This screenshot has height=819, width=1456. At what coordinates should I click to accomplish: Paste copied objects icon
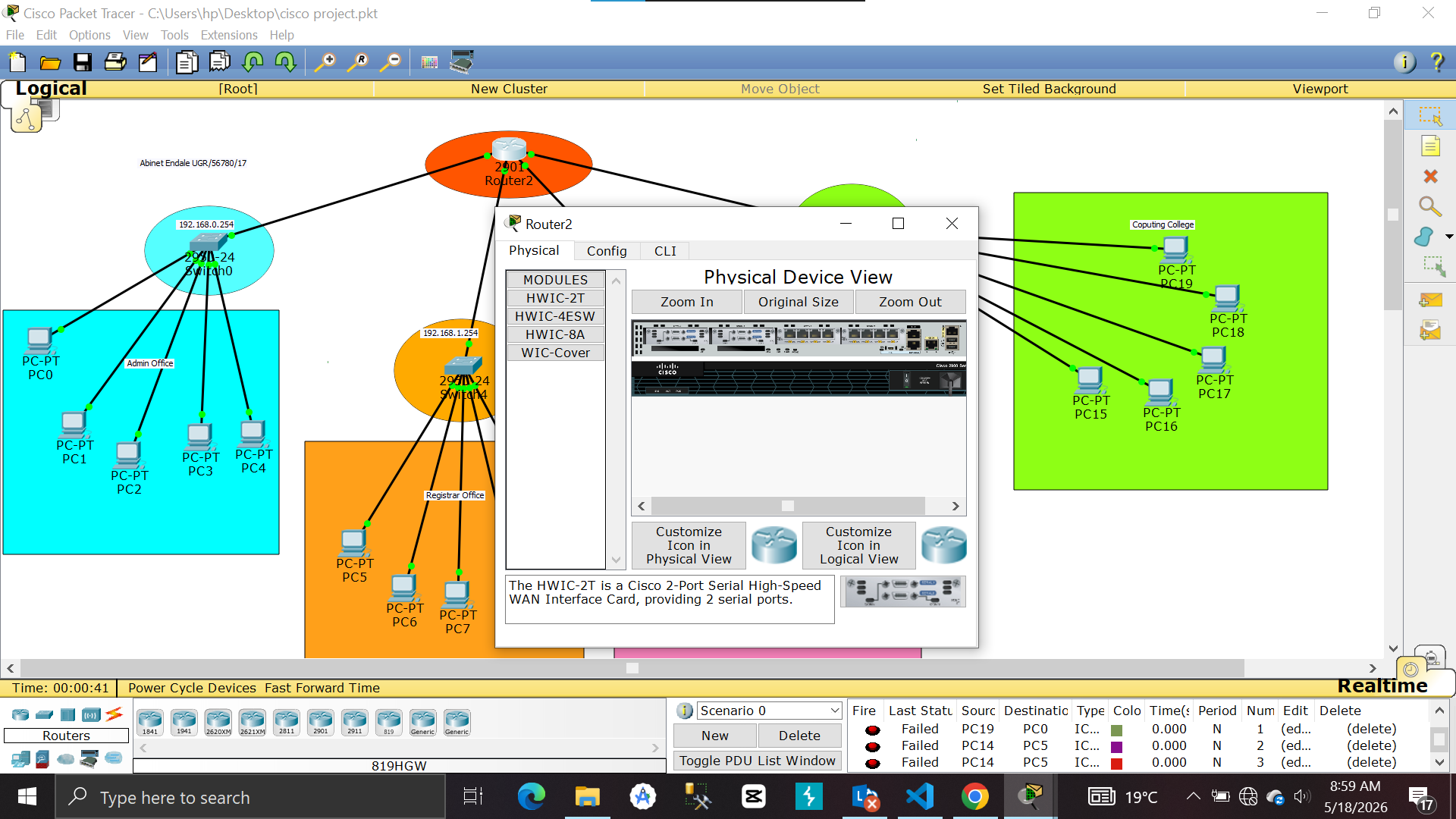[x=220, y=62]
